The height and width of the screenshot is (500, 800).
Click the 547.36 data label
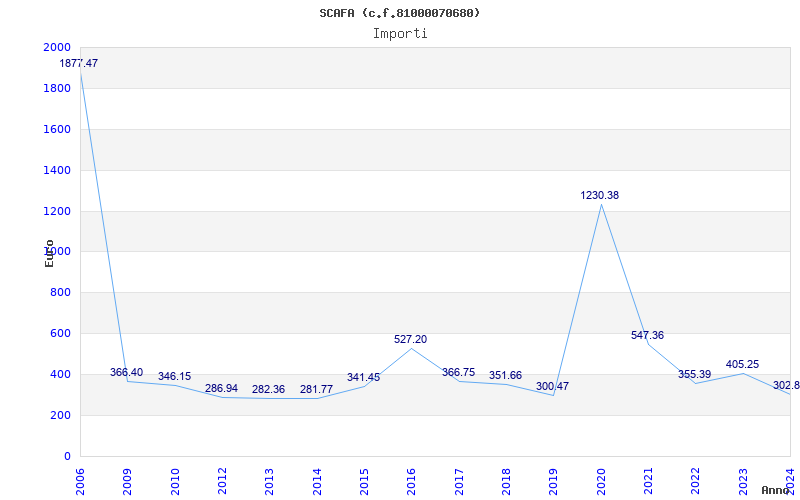(647, 335)
